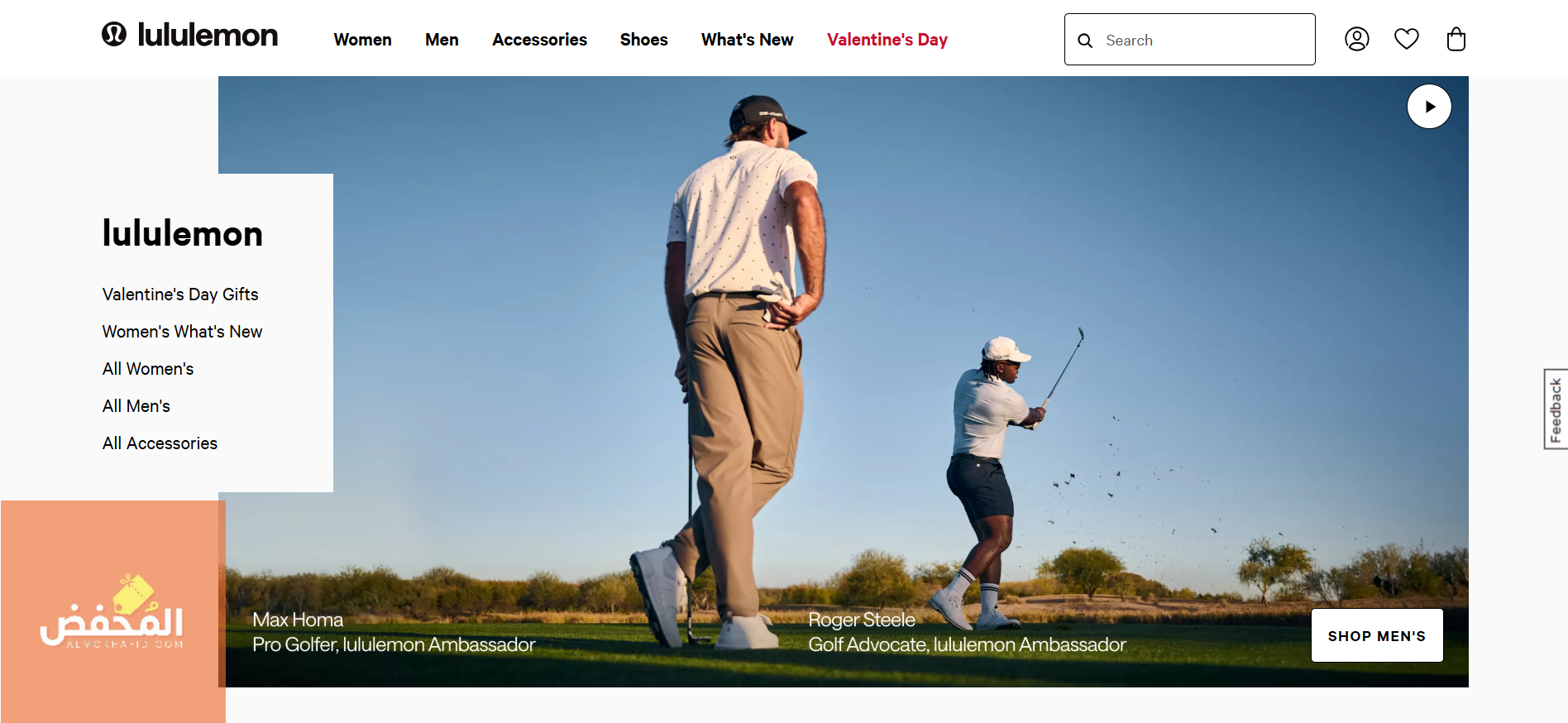Play the hero banner video
This screenshot has height=723, width=1568.
[1429, 107]
